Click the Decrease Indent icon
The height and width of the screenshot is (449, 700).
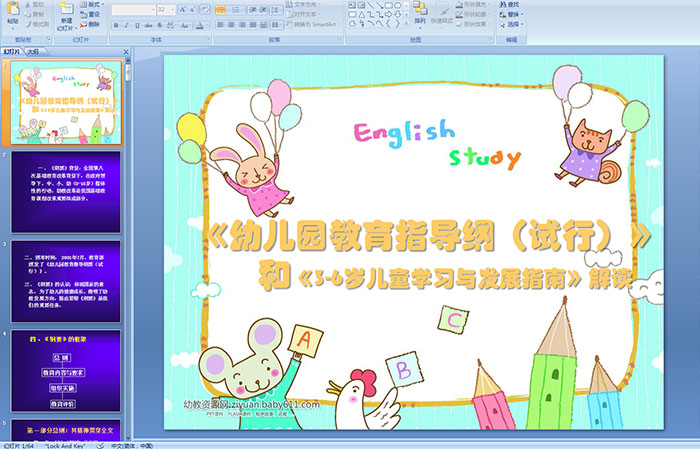point(253,9)
